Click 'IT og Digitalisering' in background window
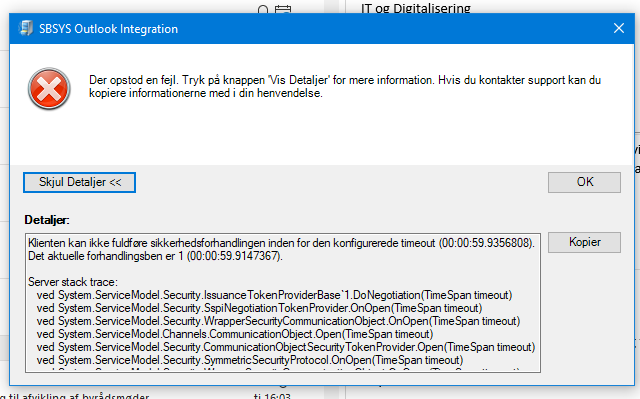 pyautogui.click(x=416, y=8)
